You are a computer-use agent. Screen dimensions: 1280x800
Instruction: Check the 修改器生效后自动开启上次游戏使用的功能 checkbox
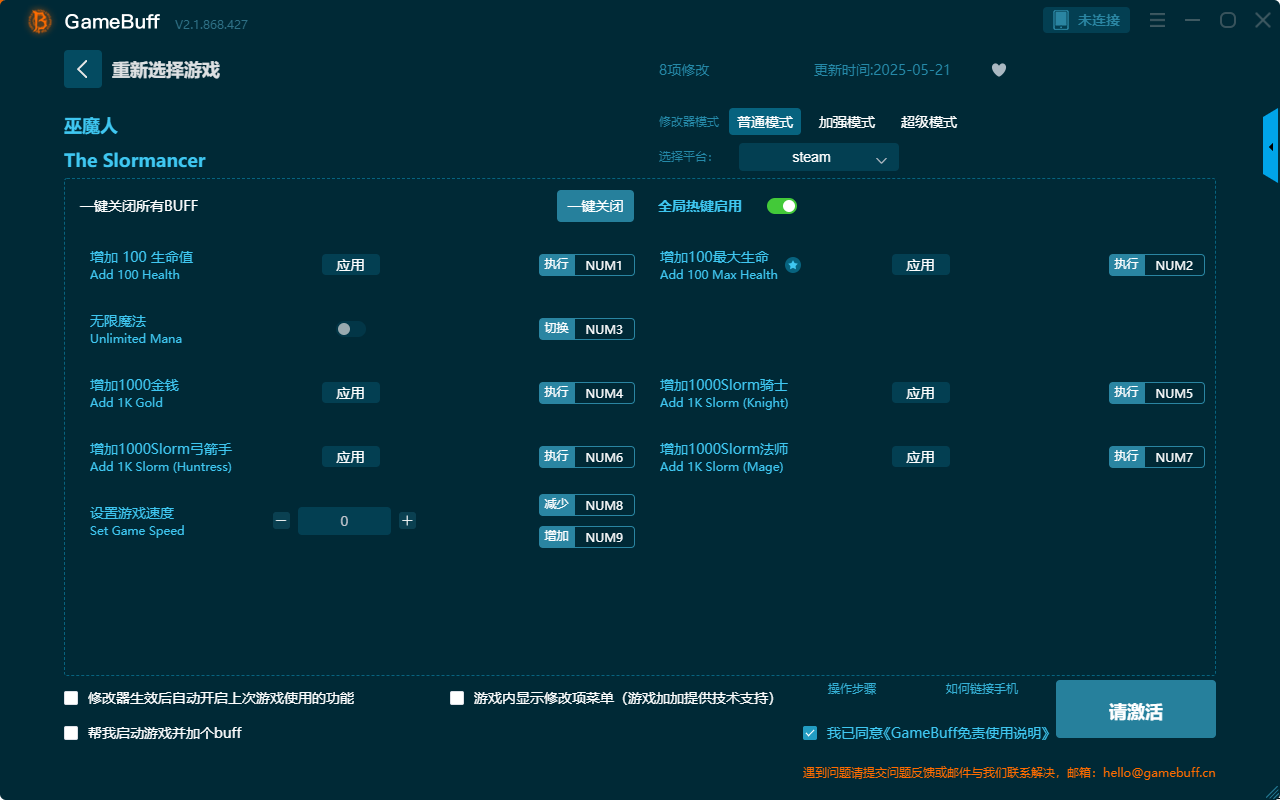point(71,697)
